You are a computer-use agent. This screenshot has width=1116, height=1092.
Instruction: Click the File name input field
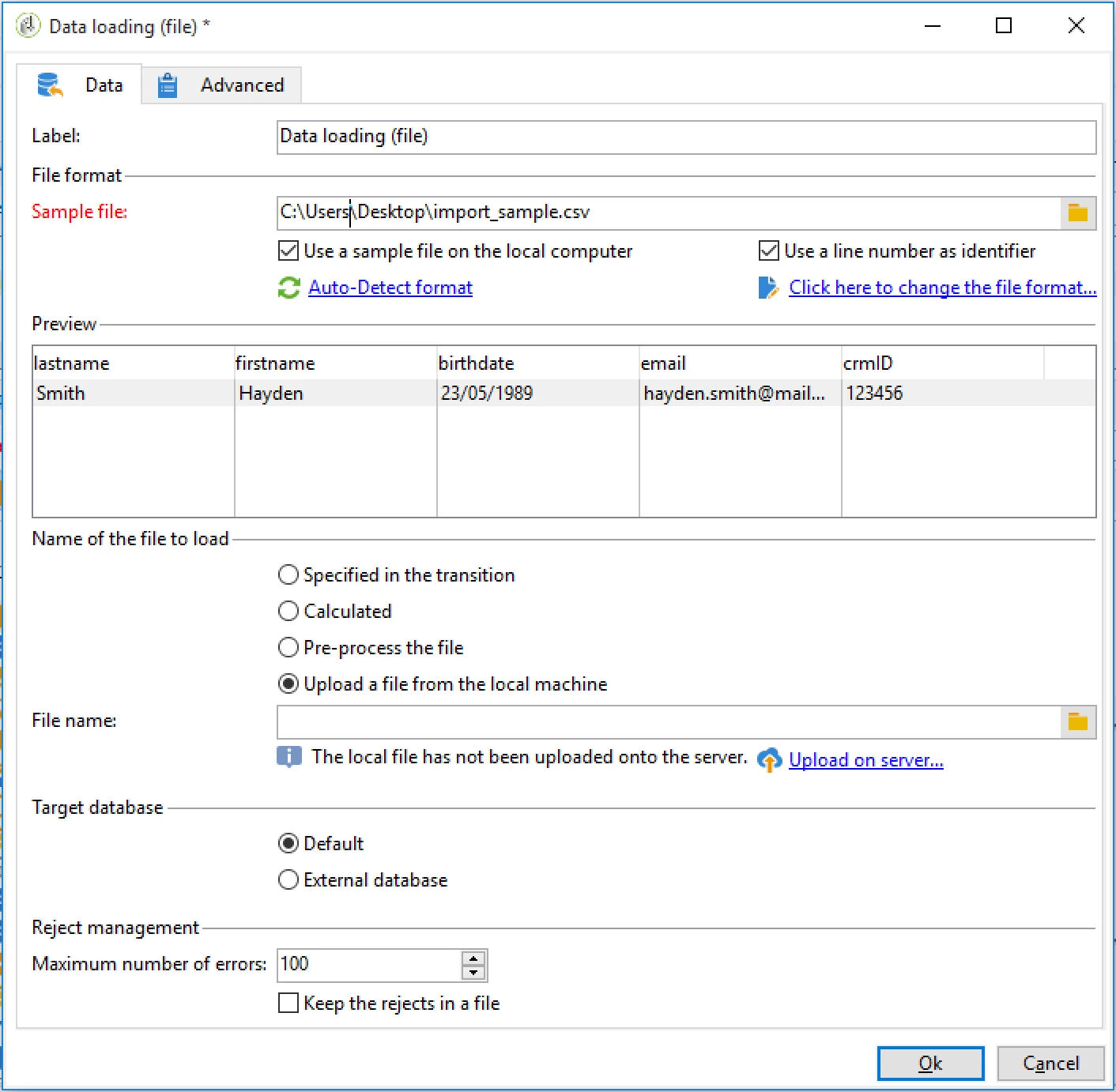coord(669,721)
